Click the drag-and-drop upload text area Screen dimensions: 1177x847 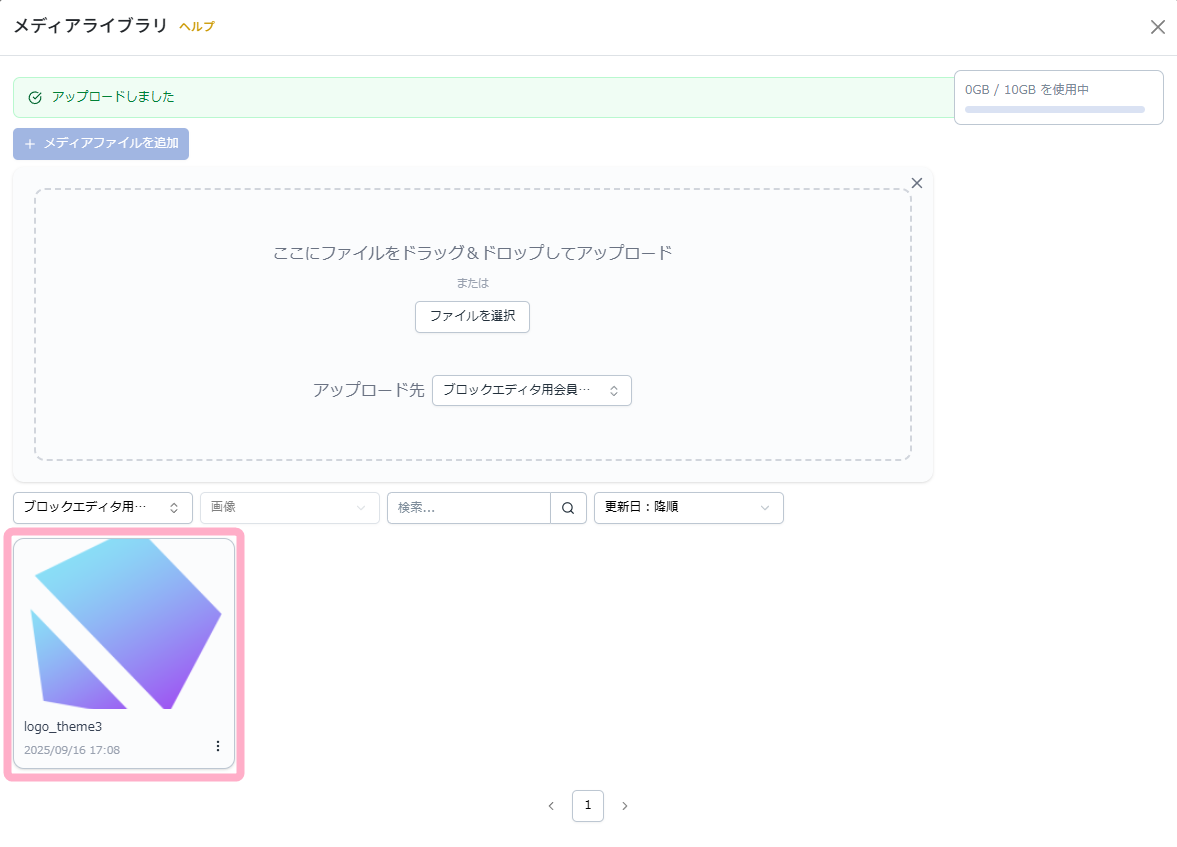472,252
